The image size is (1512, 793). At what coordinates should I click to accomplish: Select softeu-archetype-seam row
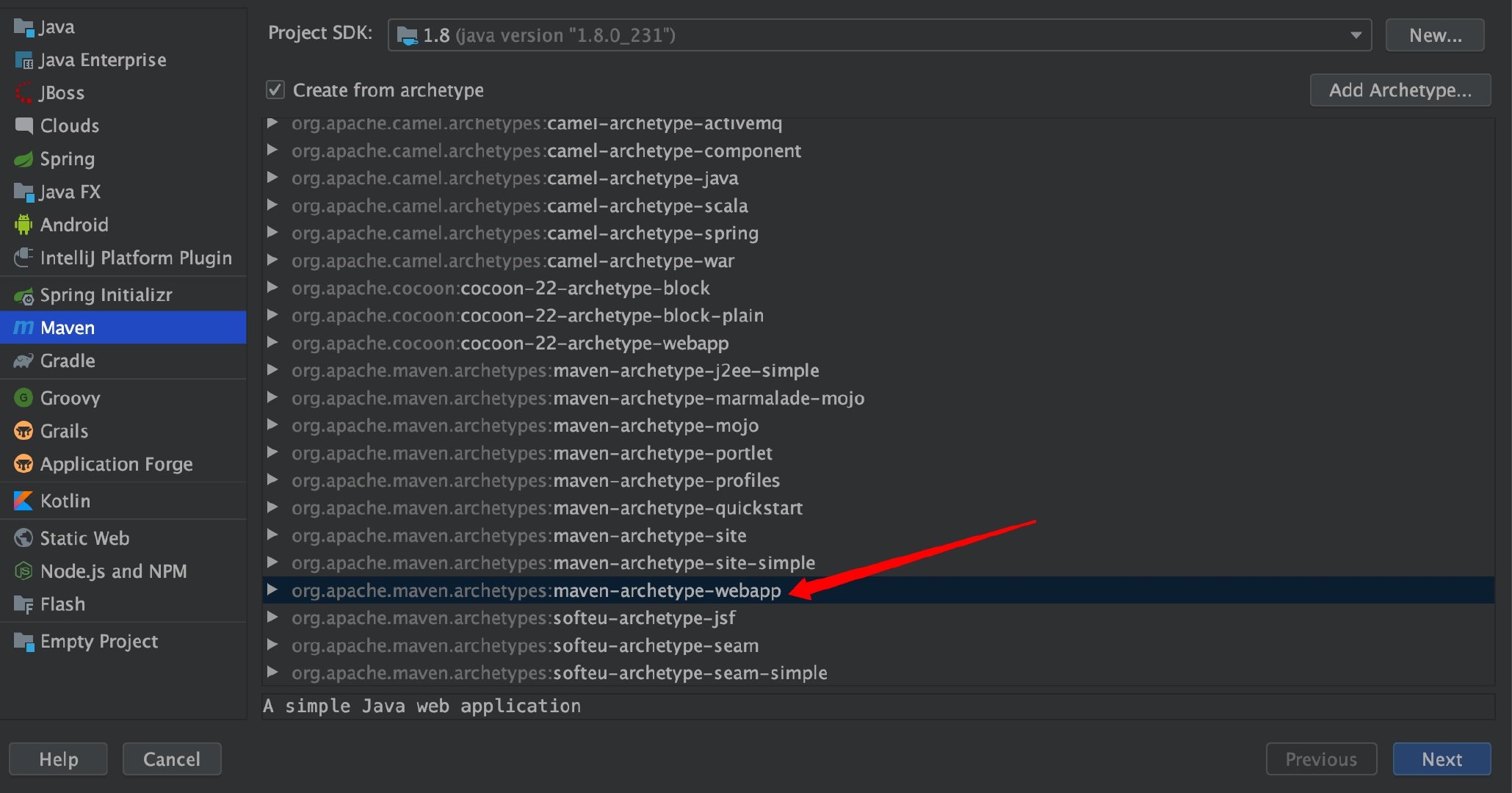click(x=878, y=645)
